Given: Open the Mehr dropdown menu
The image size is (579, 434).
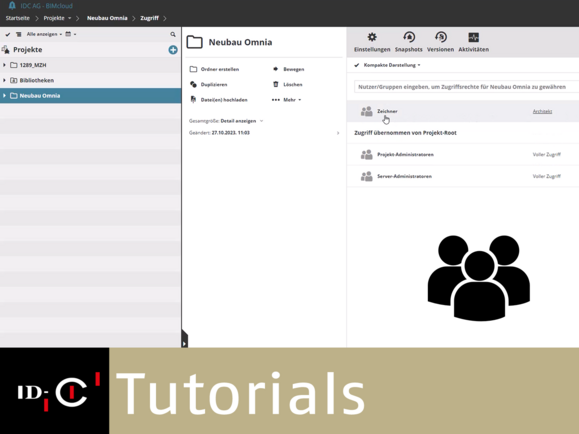Looking at the screenshot, I should pyautogui.click(x=287, y=100).
